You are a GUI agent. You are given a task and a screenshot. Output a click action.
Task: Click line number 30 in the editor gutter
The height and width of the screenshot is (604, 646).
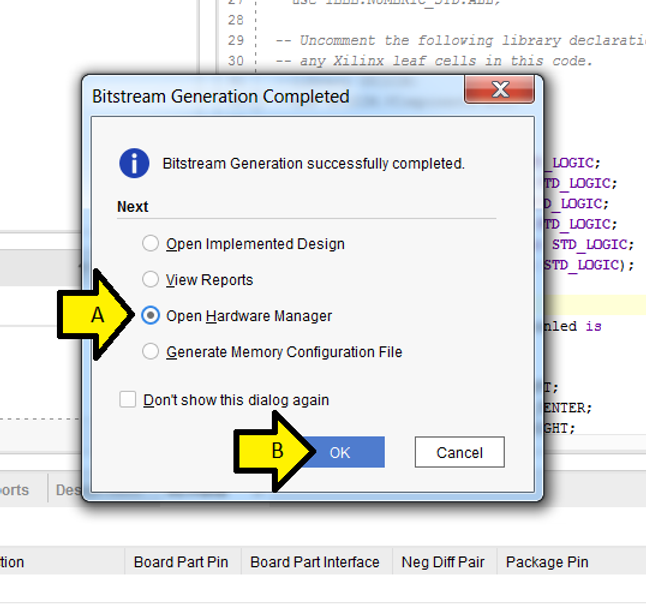point(235,60)
